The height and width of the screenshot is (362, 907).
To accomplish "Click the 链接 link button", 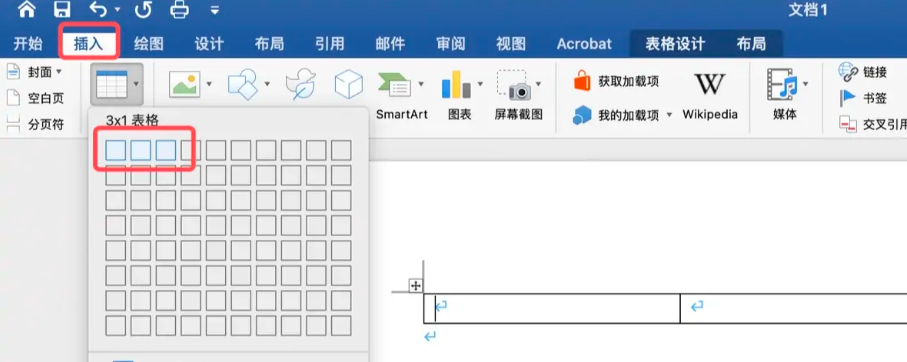I will [x=862, y=72].
